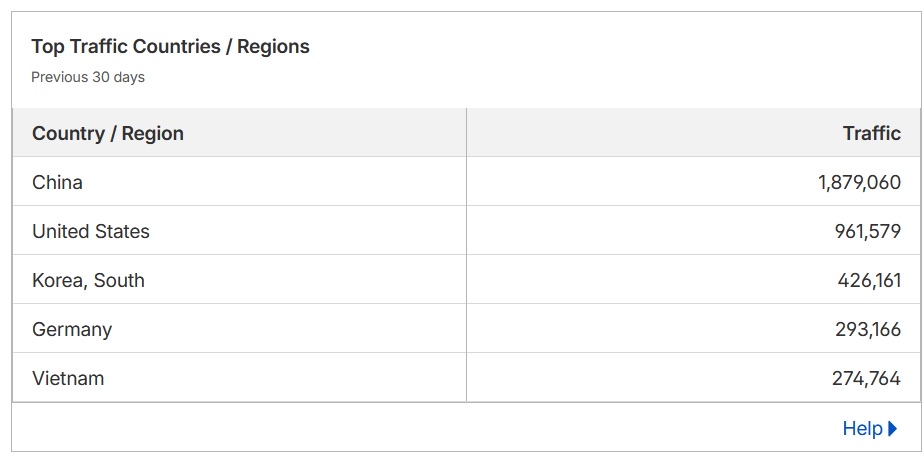Image resolution: width=924 pixels, height=457 pixels.
Task: Click the arrow icon beside Help
Action: tap(892, 429)
